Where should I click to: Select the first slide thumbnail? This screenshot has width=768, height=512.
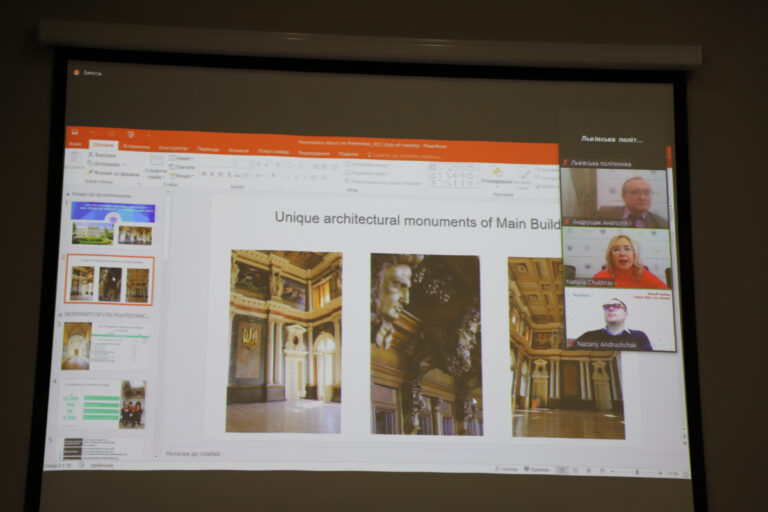[112, 223]
